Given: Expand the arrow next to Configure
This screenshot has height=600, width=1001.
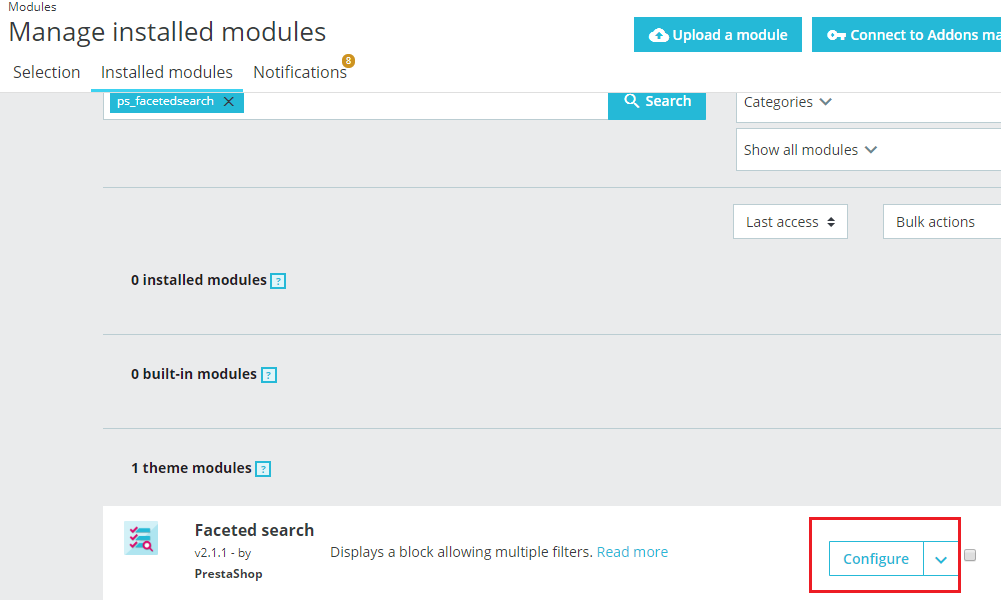Looking at the screenshot, I should [x=941, y=559].
